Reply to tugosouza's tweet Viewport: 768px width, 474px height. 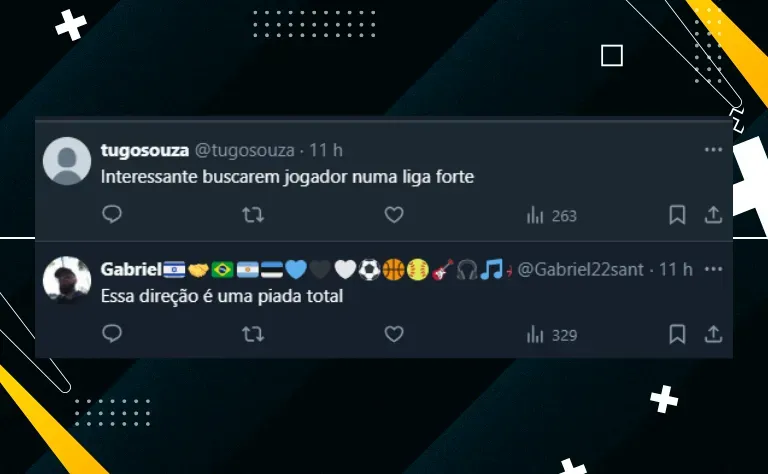112,214
